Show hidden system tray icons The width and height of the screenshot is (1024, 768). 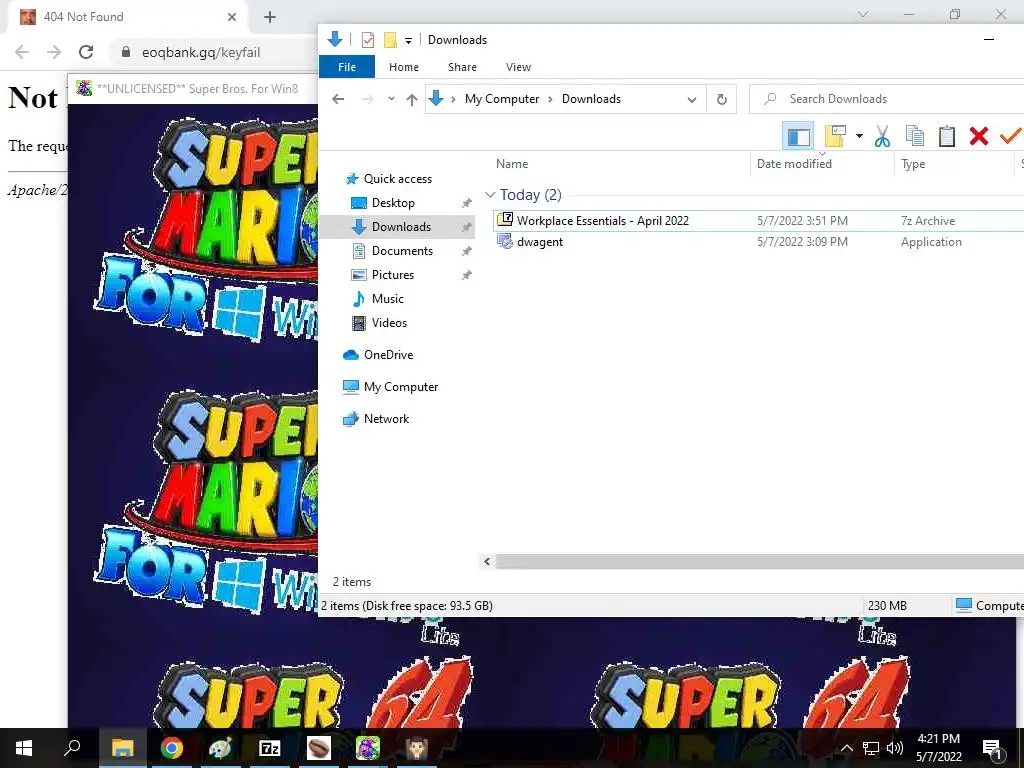846,748
